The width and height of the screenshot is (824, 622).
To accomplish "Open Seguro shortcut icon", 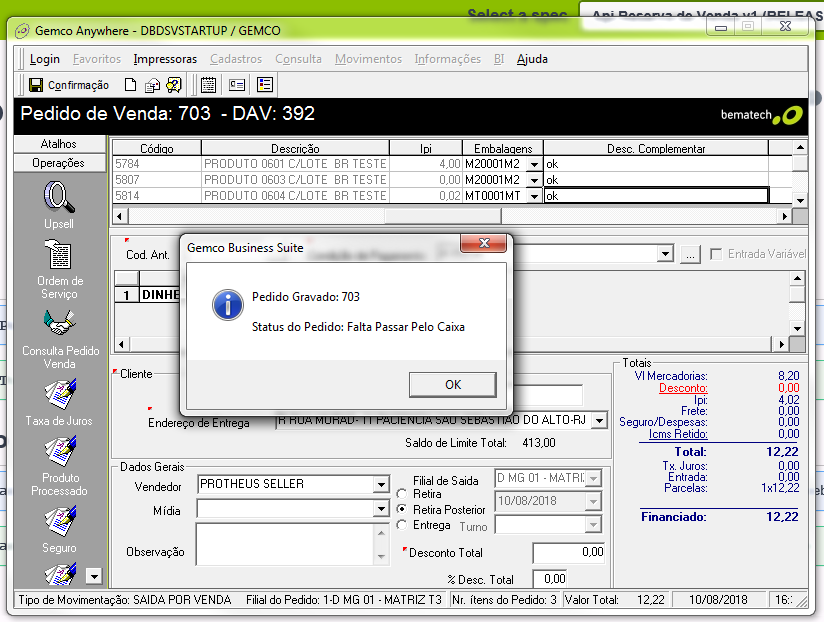I will pyautogui.click(x=60, y=521).
